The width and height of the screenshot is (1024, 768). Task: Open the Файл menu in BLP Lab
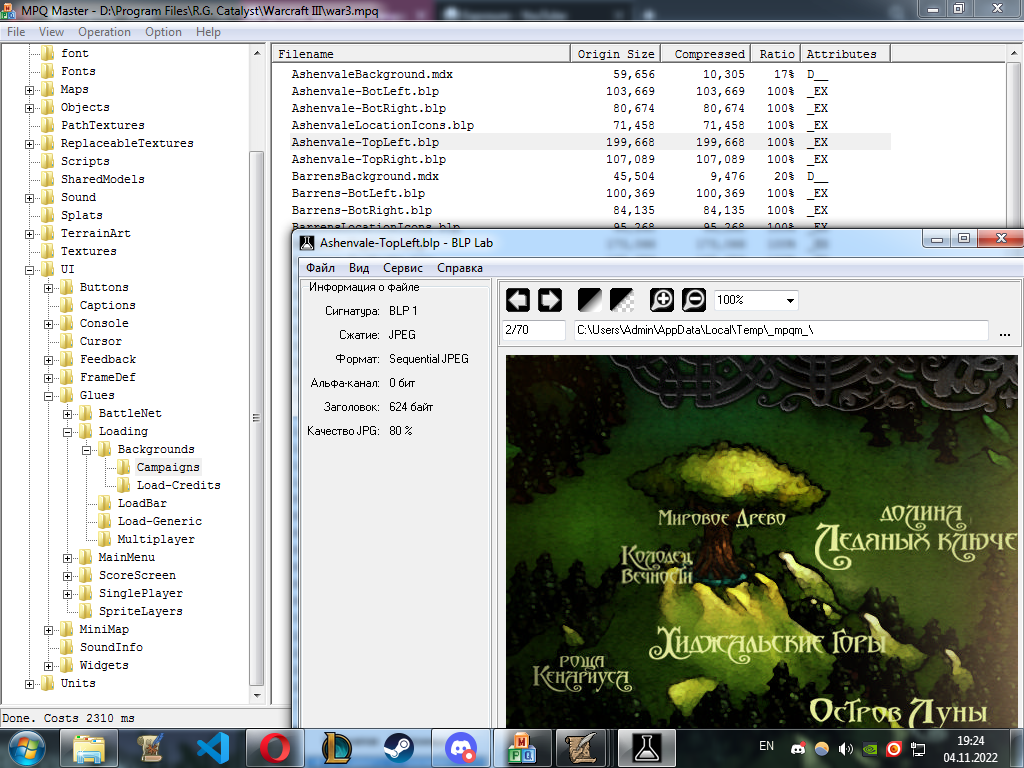click(320, 268)
